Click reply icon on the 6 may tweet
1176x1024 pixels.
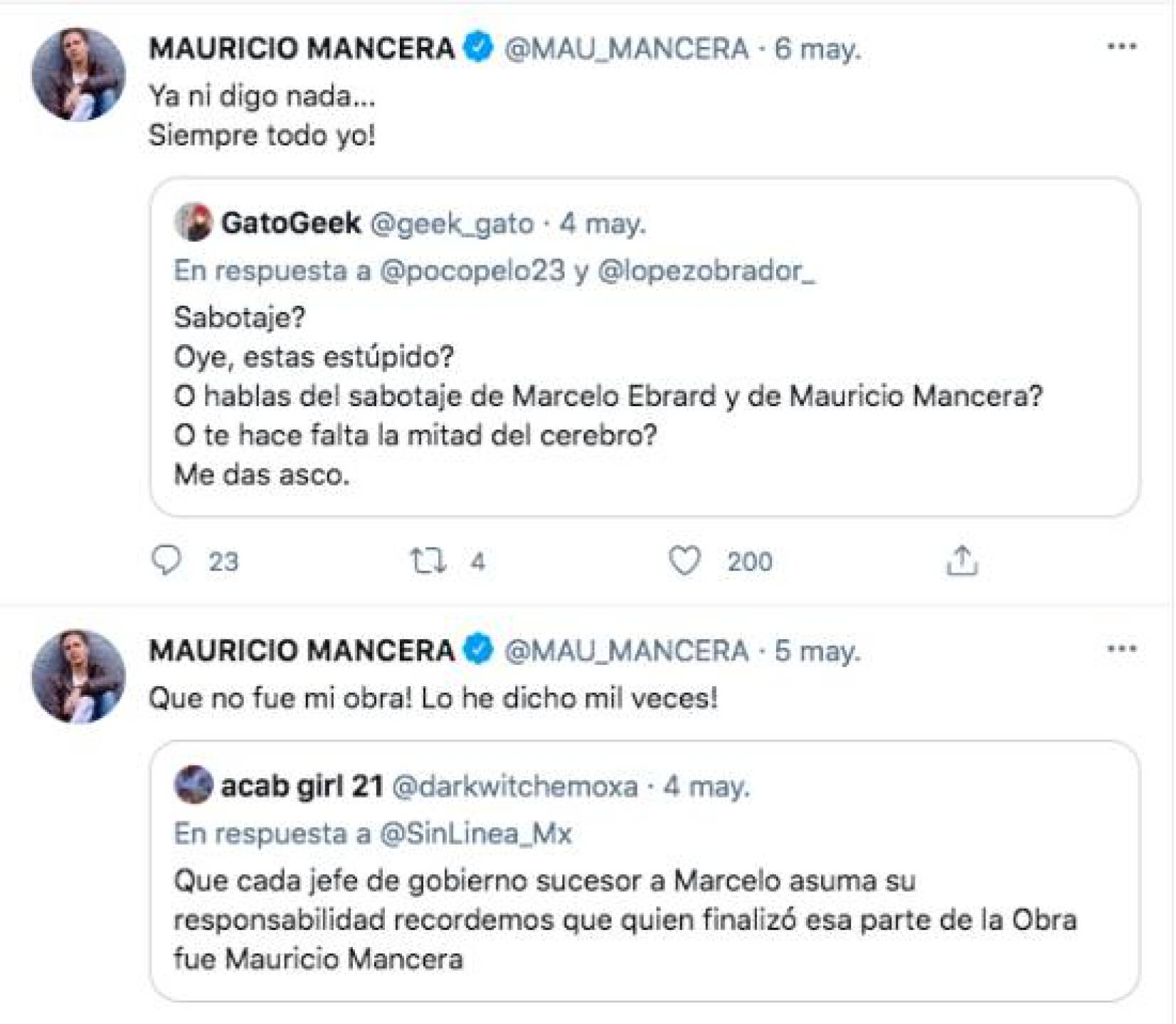(167, 560)
